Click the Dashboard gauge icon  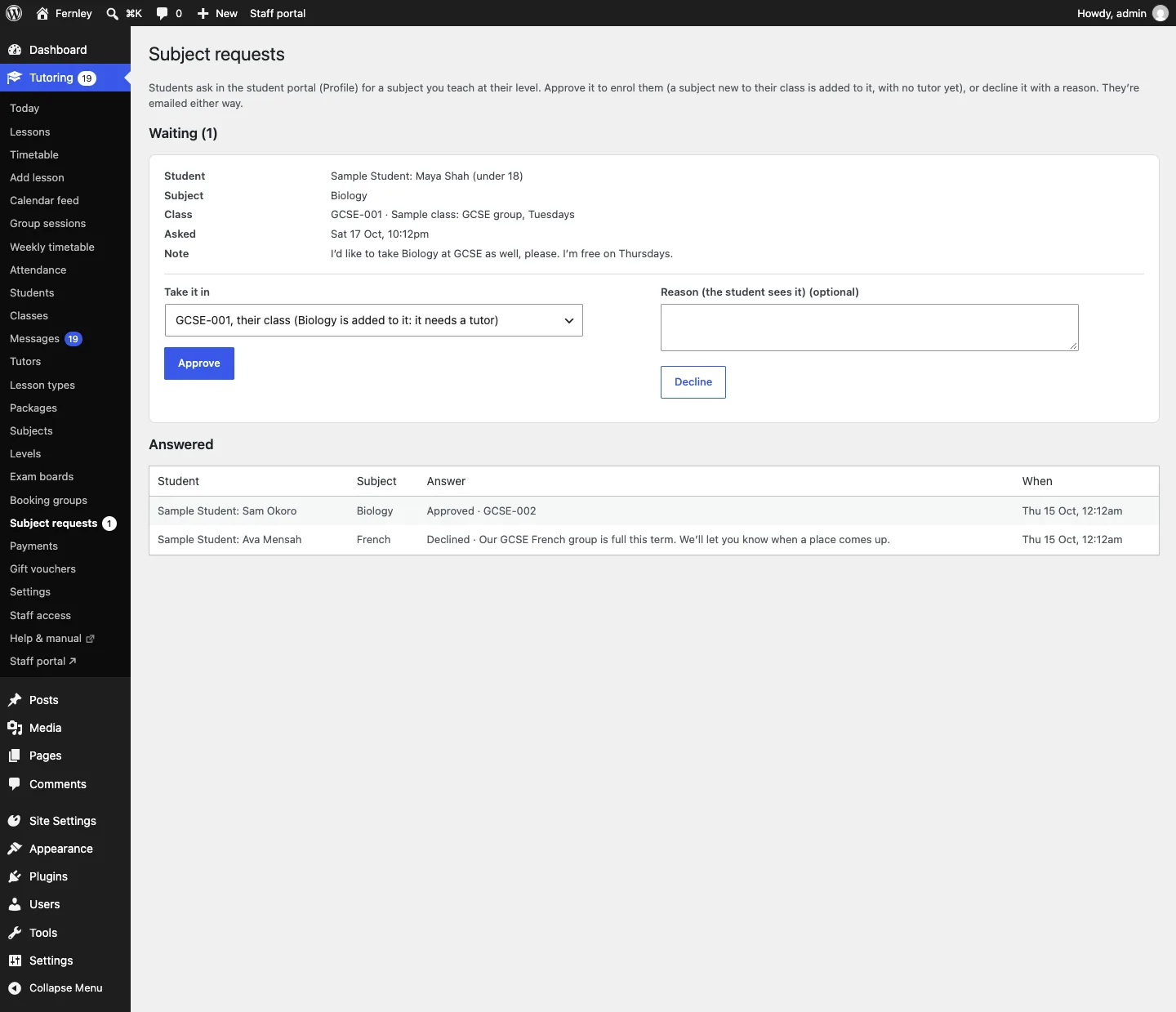pos(15,50)
